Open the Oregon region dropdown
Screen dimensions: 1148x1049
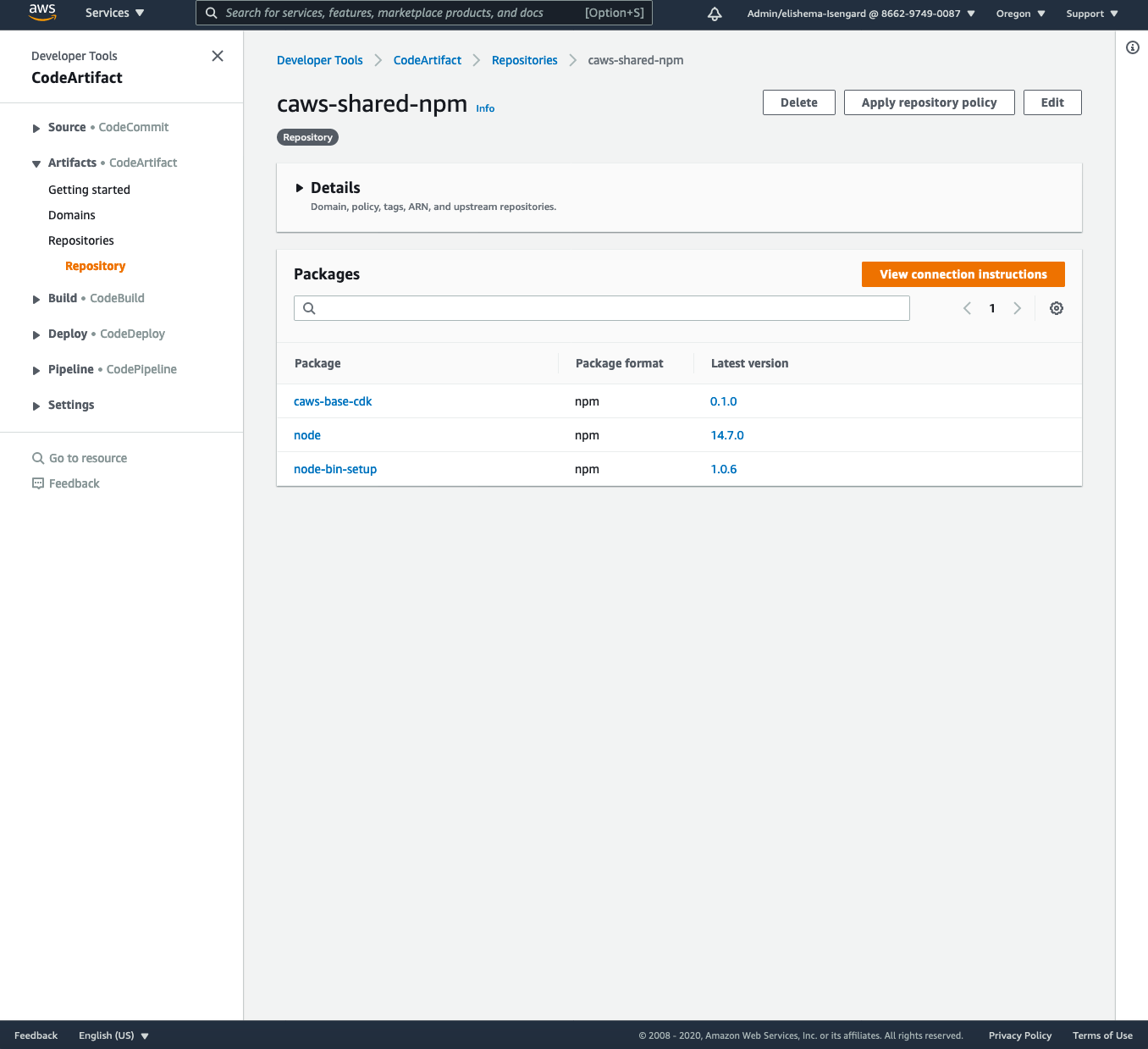point(1021,14)
